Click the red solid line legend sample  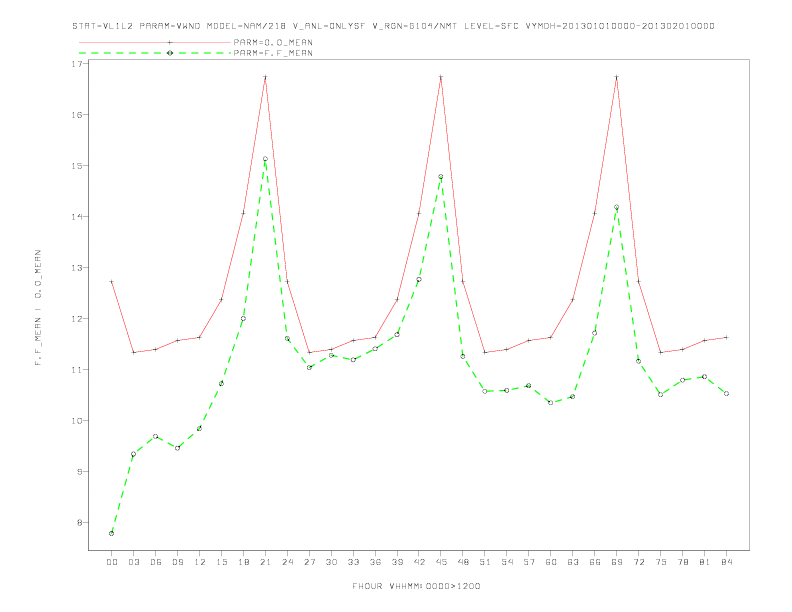click(x=155, y=42)
